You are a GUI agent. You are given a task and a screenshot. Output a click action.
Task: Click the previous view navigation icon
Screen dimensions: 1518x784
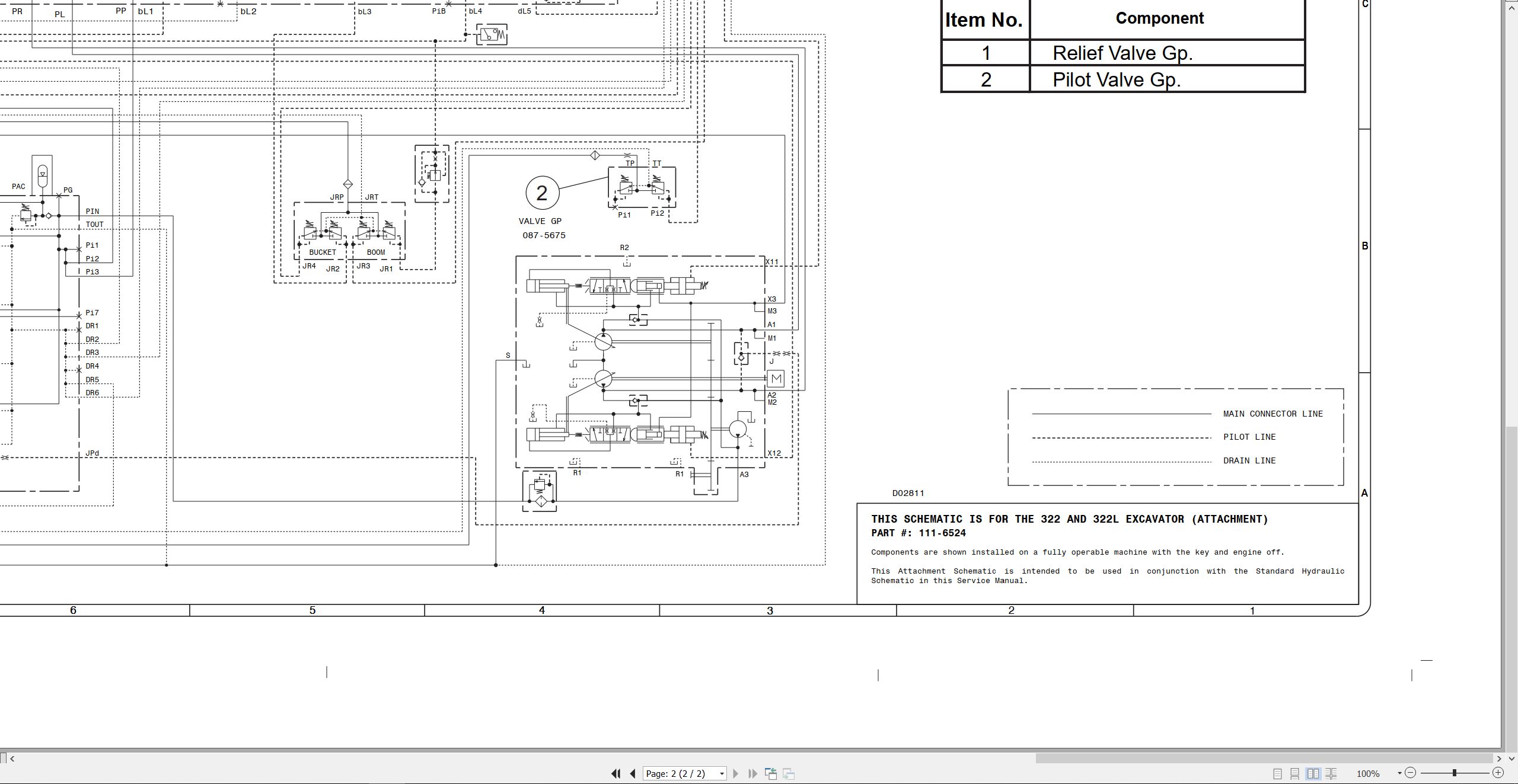coord(771,773)
